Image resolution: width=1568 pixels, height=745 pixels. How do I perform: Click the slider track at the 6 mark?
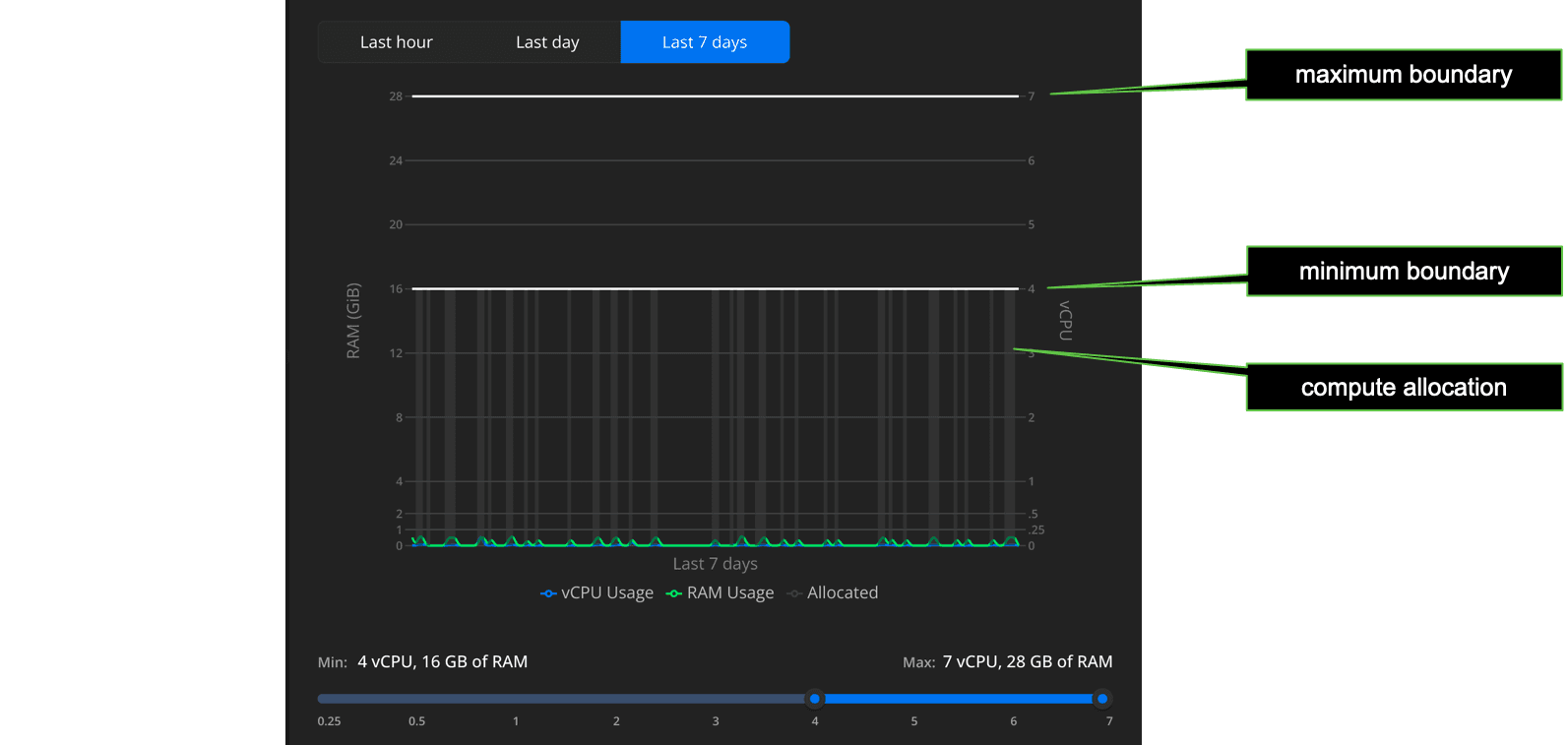pyautogui.click(x=1013, y=699)
